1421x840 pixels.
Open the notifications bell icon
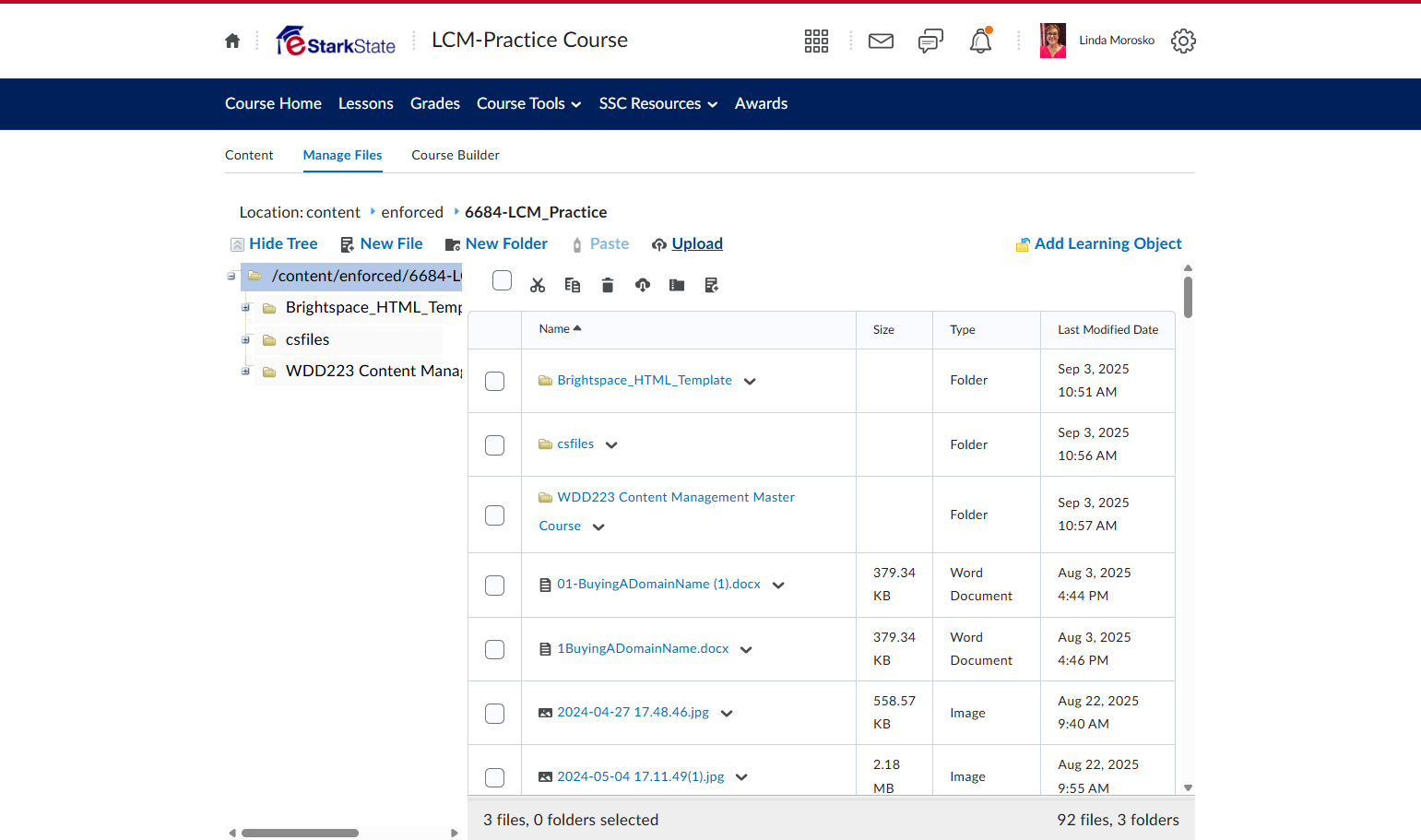pos(980,41)
